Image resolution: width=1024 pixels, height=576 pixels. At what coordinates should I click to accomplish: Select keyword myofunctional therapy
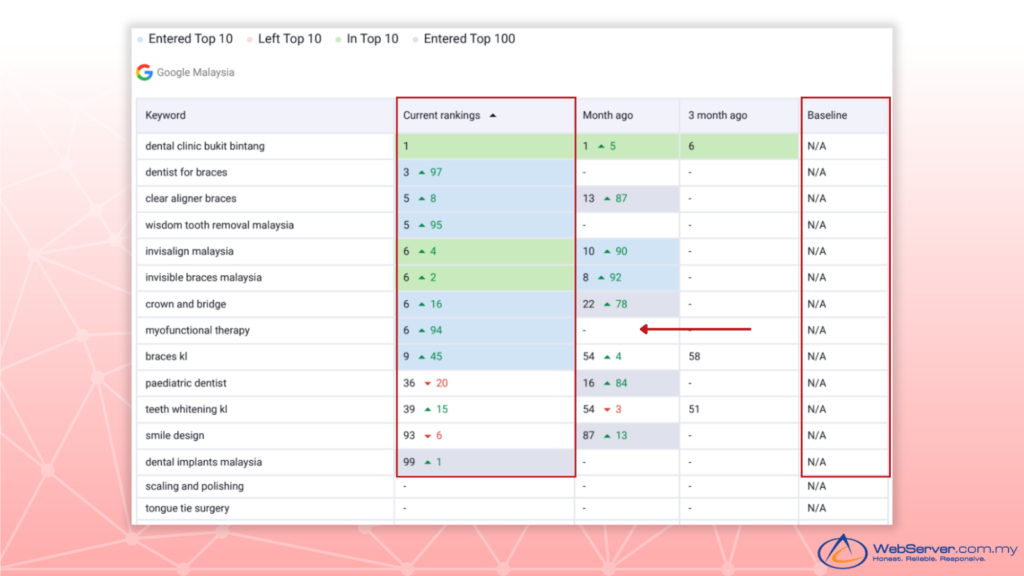click(x=197, y=330)
